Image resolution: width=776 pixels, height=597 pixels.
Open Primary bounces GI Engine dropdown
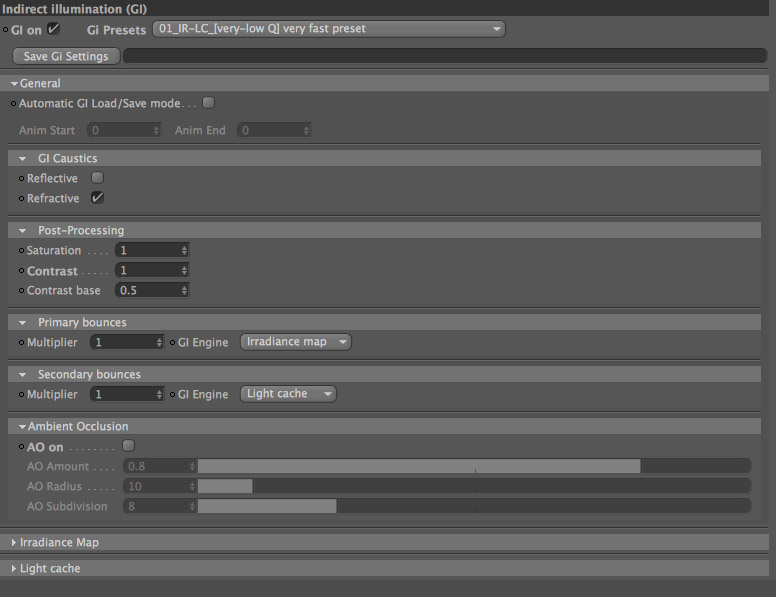pyautogui.click(x=296, y=342)
